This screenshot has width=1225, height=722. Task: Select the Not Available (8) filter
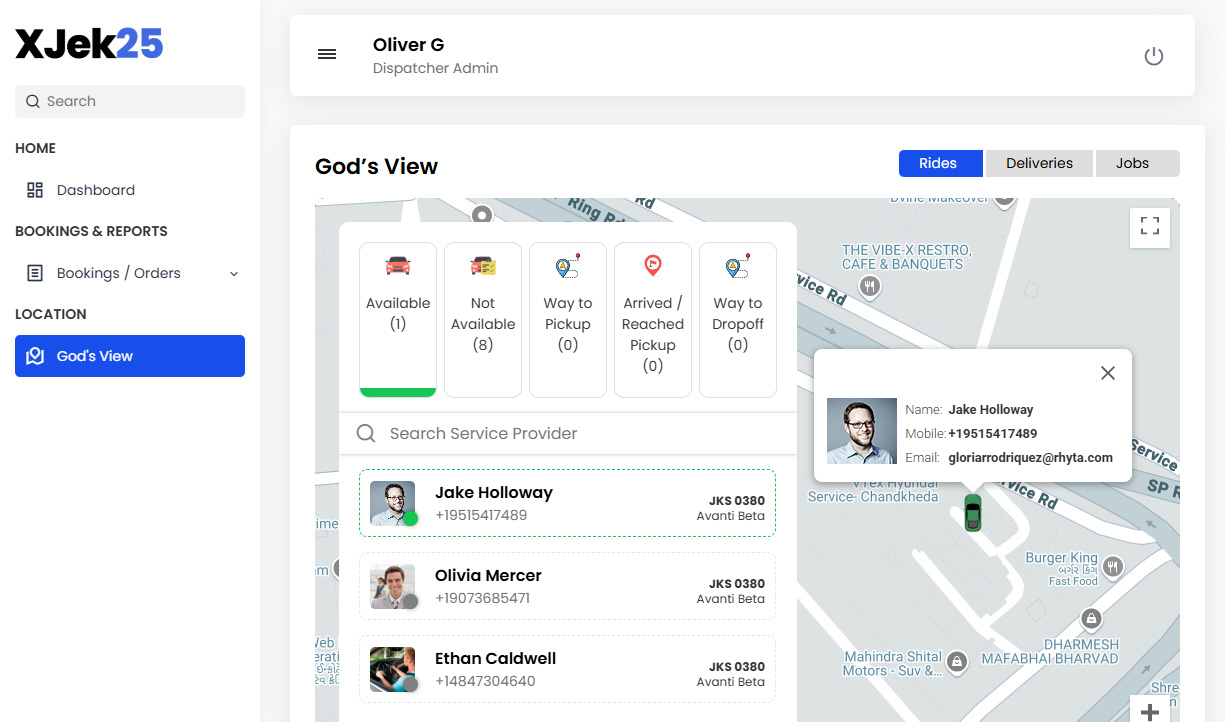483,319
